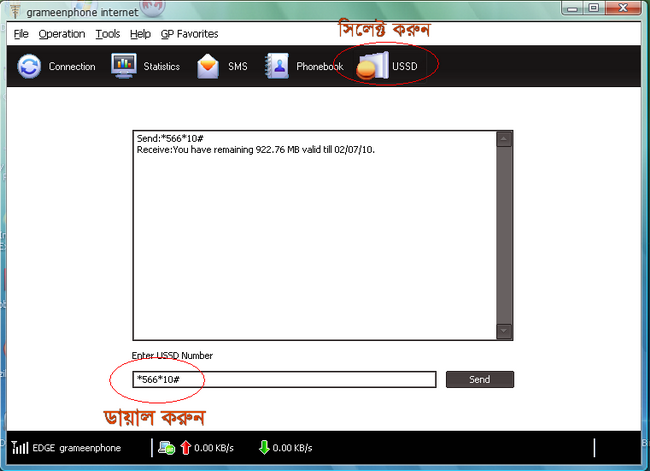Click the Connection label text
Image resolution: width=650 pixels, height=471 pixels.
tap(72, 66)
